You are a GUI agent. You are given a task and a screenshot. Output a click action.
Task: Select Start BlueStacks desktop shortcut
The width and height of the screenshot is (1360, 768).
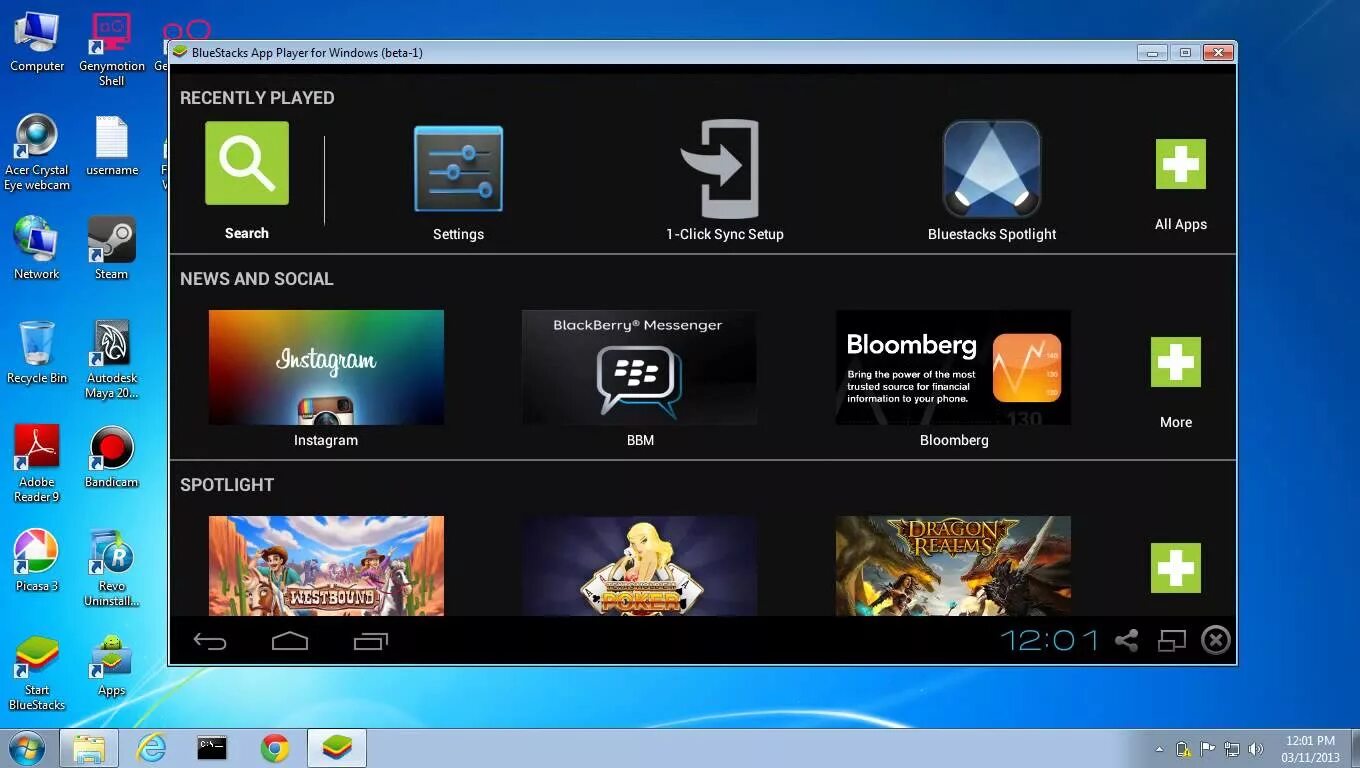[x=37, y=672]
